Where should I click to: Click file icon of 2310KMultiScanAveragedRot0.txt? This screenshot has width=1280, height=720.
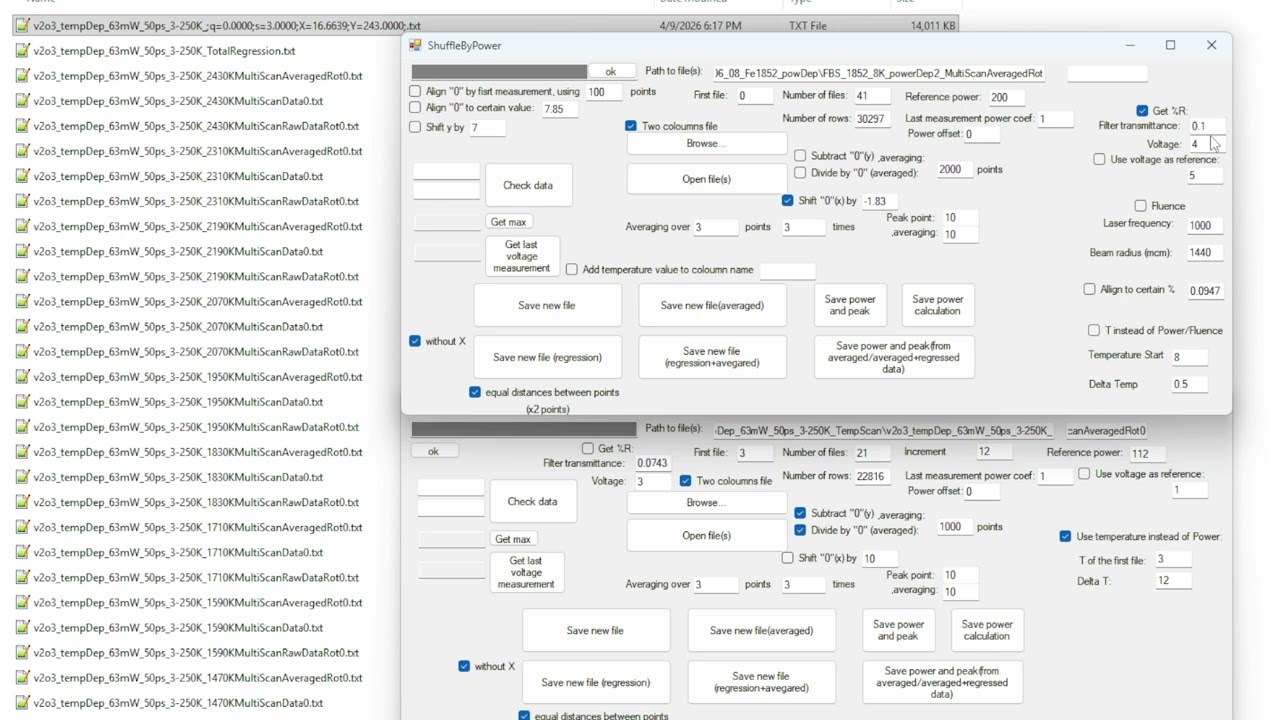point(22,151)
